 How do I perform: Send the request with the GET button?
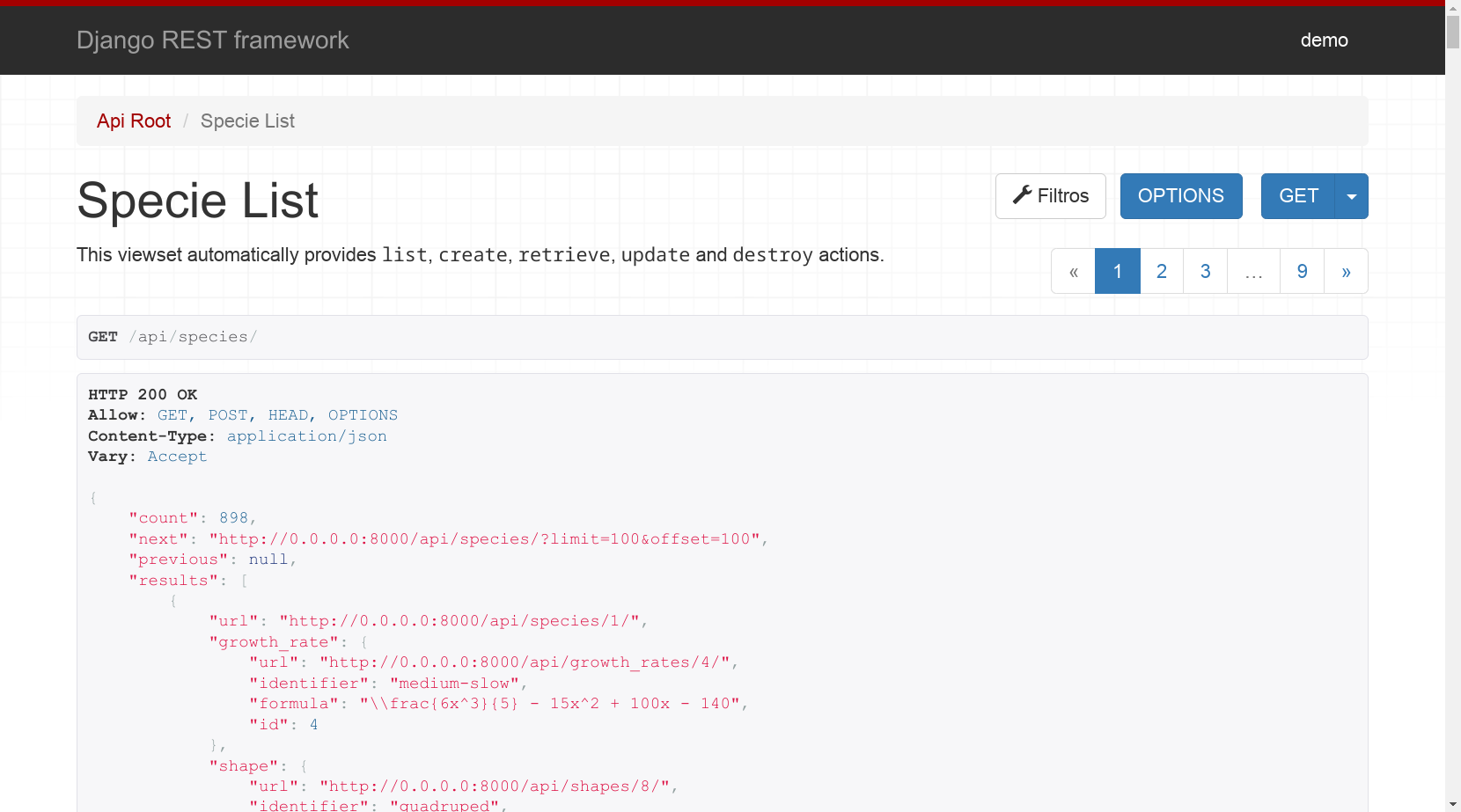[1297, 195]
